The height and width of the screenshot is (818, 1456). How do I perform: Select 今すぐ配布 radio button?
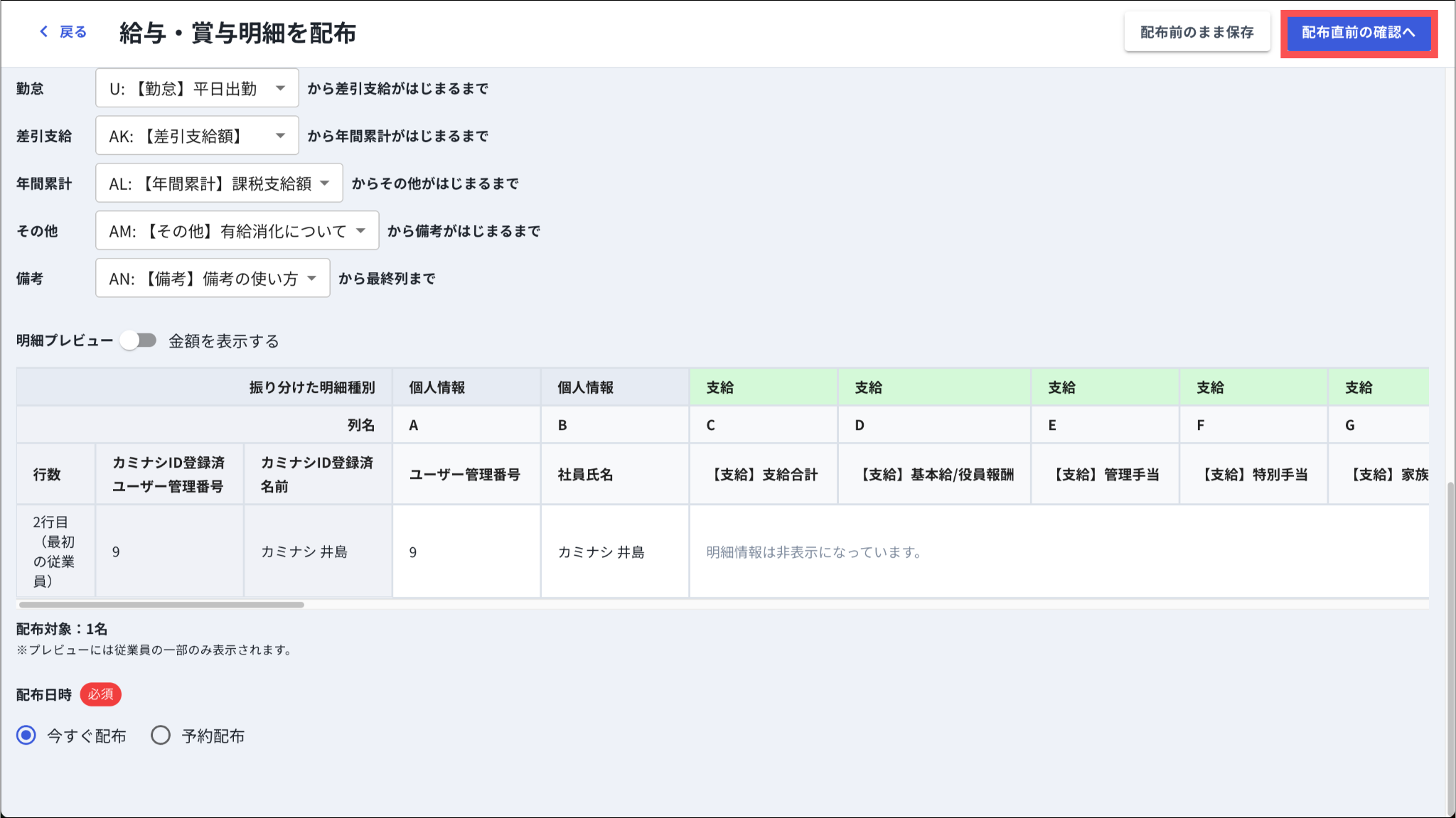[x=26, y=736]
